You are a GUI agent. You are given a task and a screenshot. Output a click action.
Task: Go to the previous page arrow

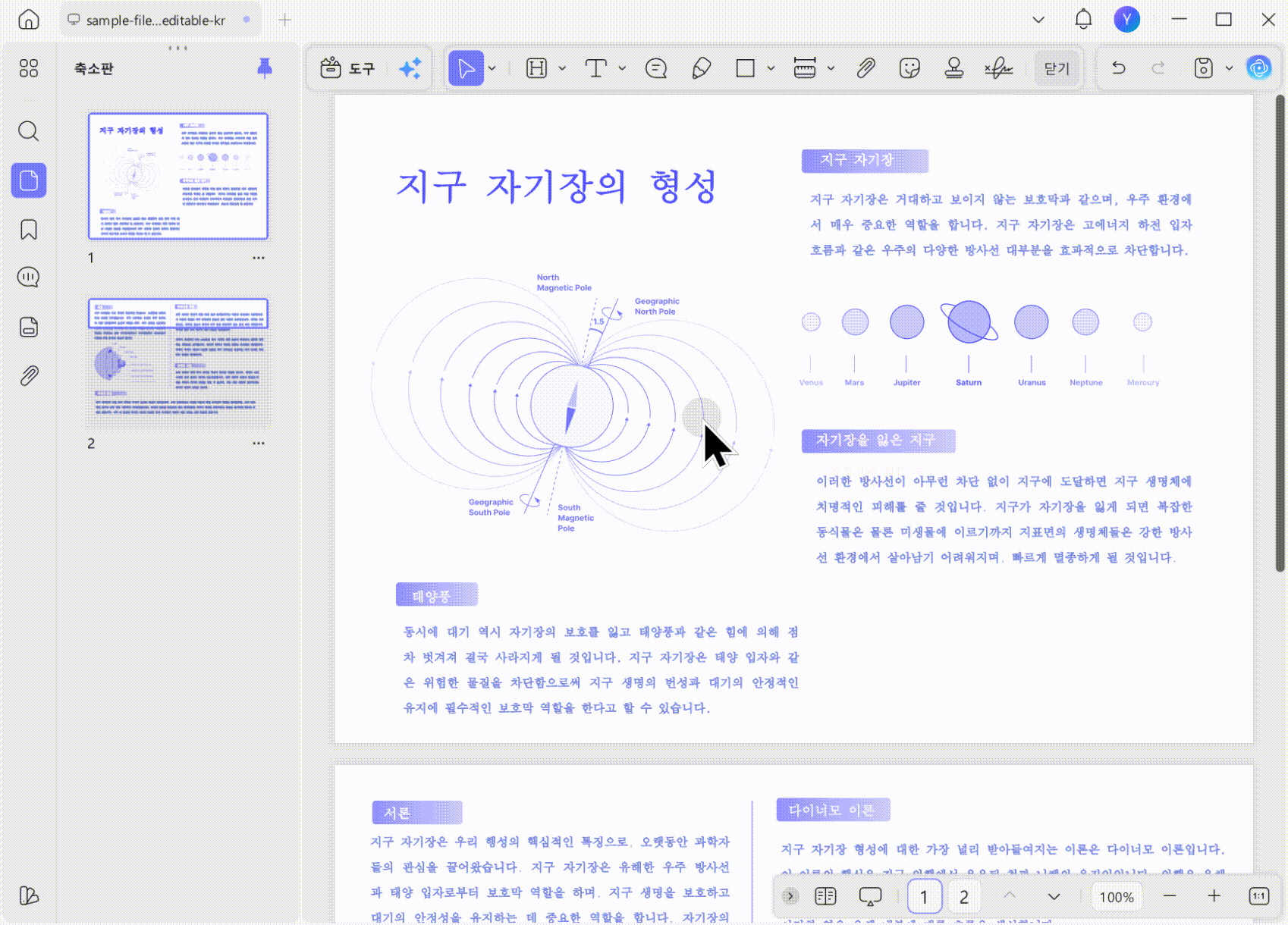pos(1010,896)
